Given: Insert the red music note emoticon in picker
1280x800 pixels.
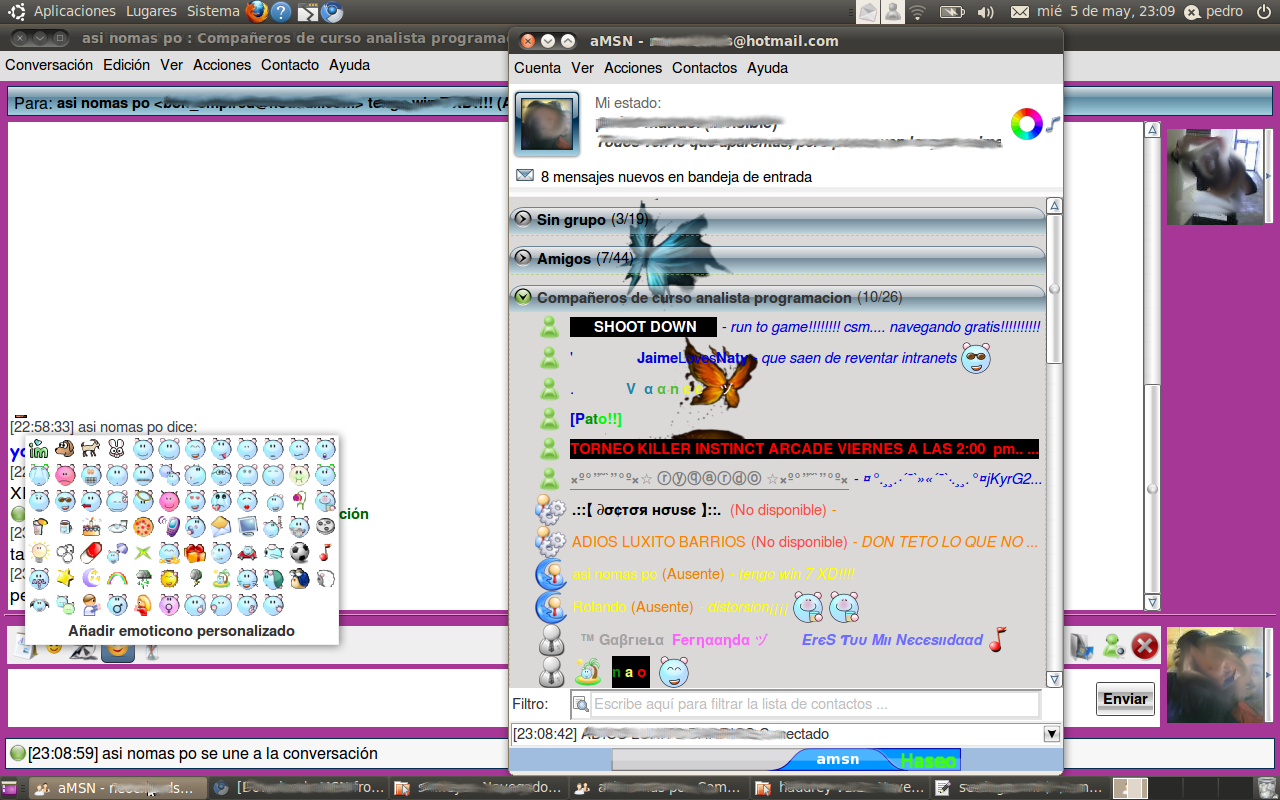Looking at the screenshot, I should [325, 553].
